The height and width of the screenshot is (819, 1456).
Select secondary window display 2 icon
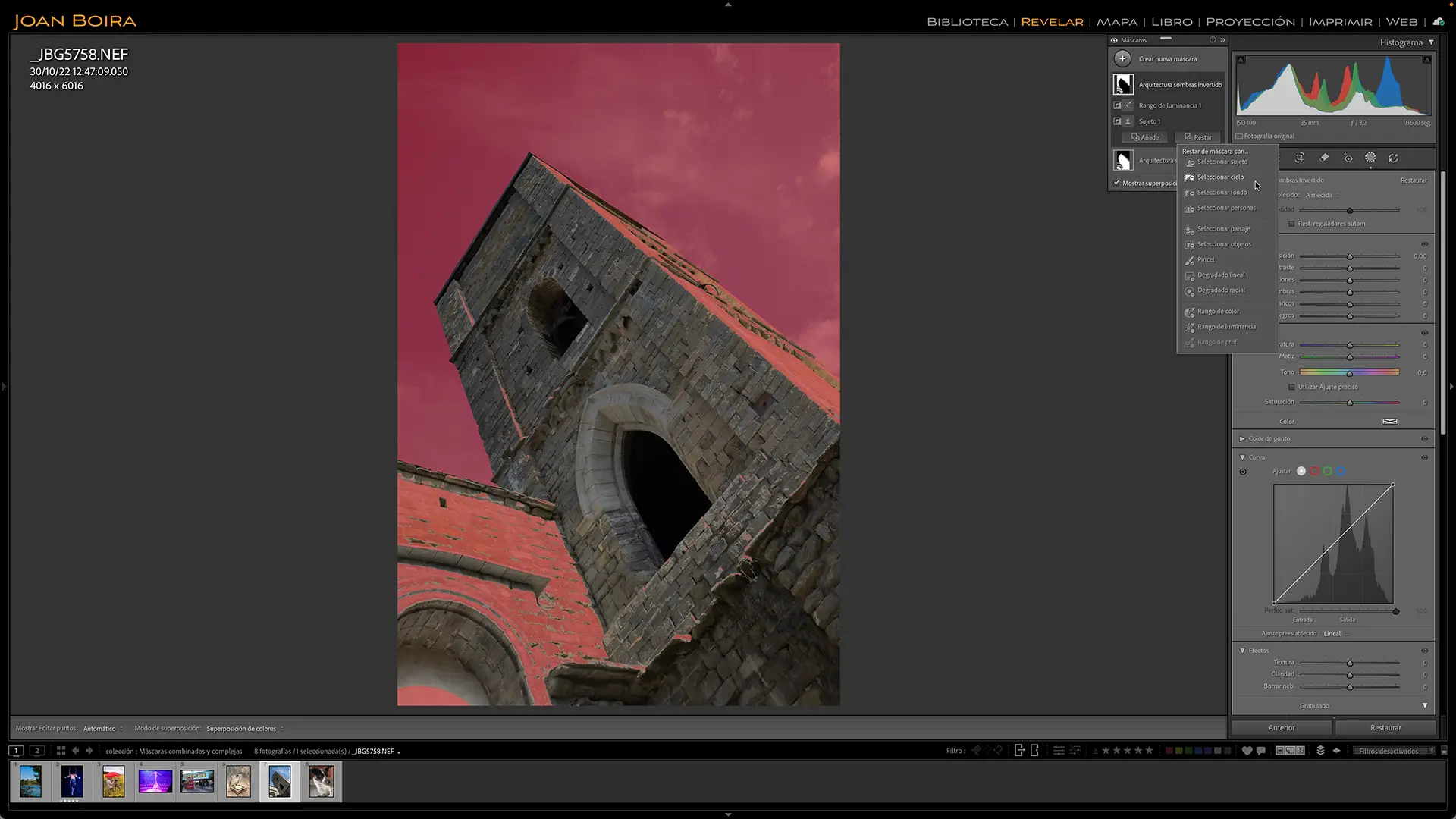[x=36, y=751]
